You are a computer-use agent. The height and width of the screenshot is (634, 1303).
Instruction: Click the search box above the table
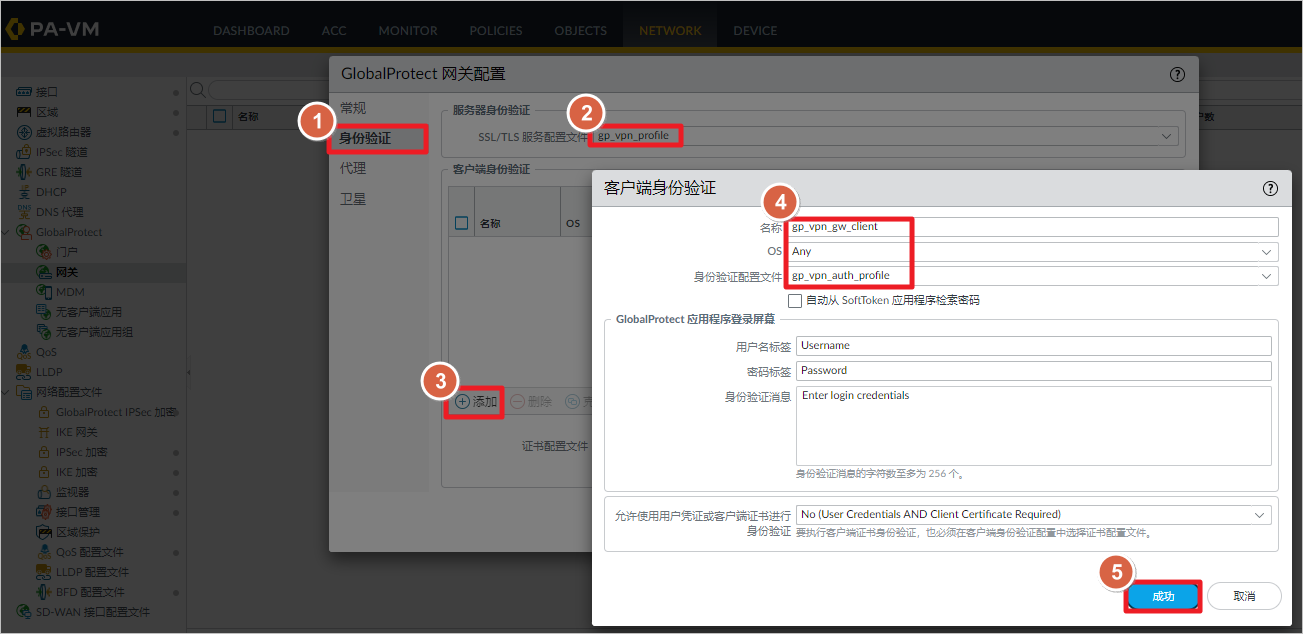(268, 91)
